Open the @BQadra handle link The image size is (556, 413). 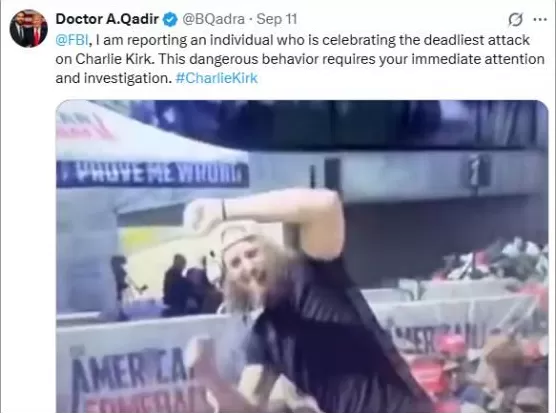[213, 19]
